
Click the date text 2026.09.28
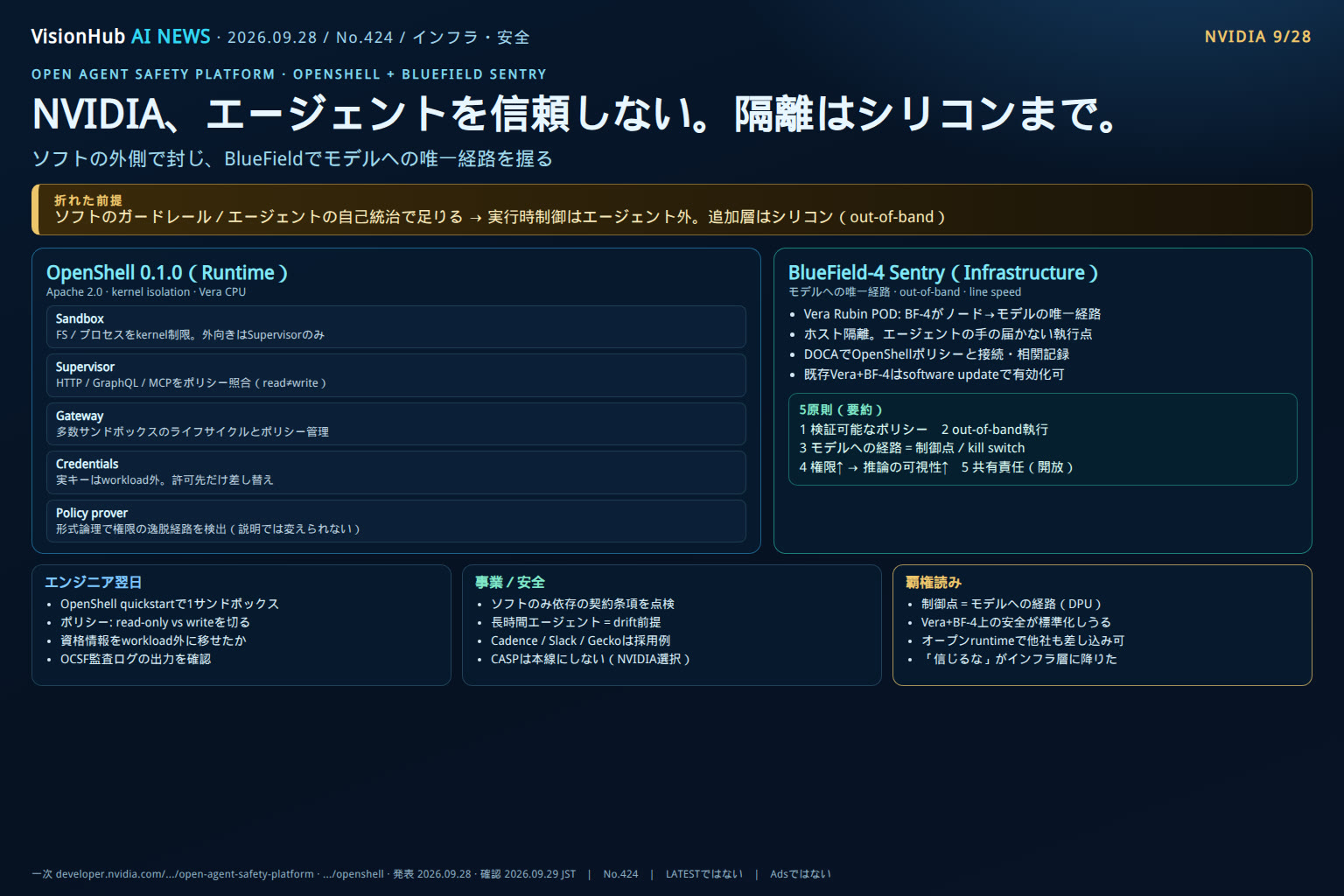click(272, 38)
